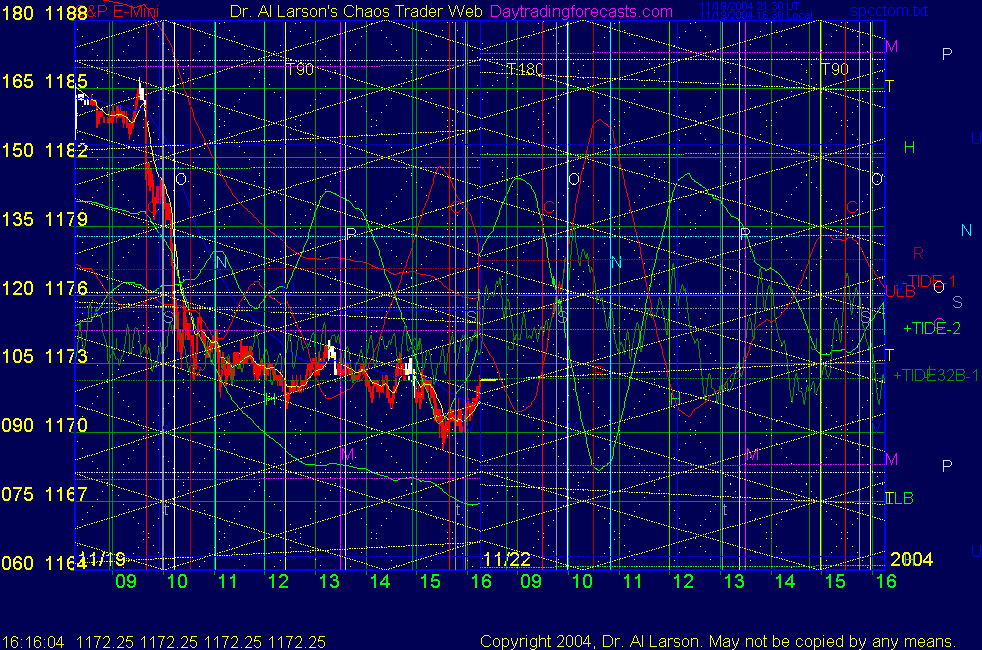
Task: Click the 2004 year label
Action: pyautogui.click(x=911, y=559)
